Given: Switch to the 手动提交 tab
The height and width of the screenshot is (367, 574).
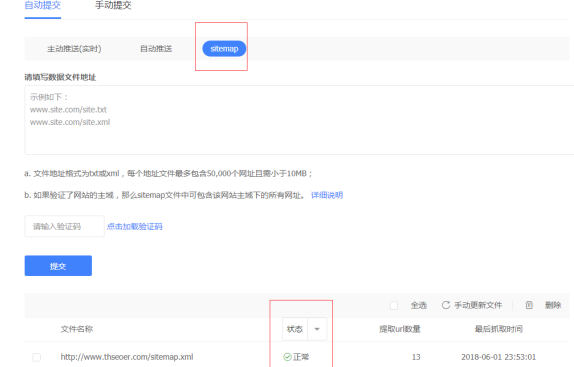Looking at the screenshot, I should coord(113,5).
